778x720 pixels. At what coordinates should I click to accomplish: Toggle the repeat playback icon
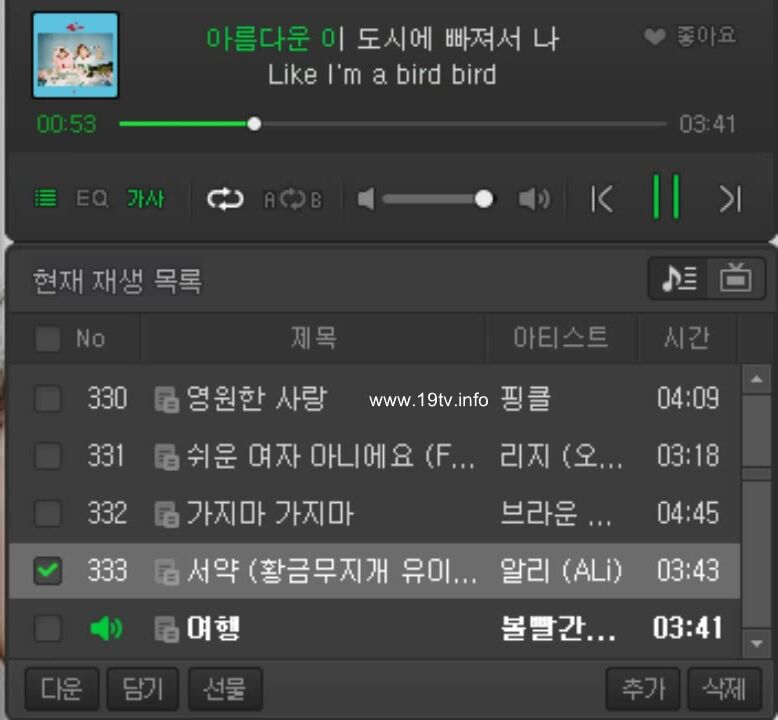tap(225, 199)
